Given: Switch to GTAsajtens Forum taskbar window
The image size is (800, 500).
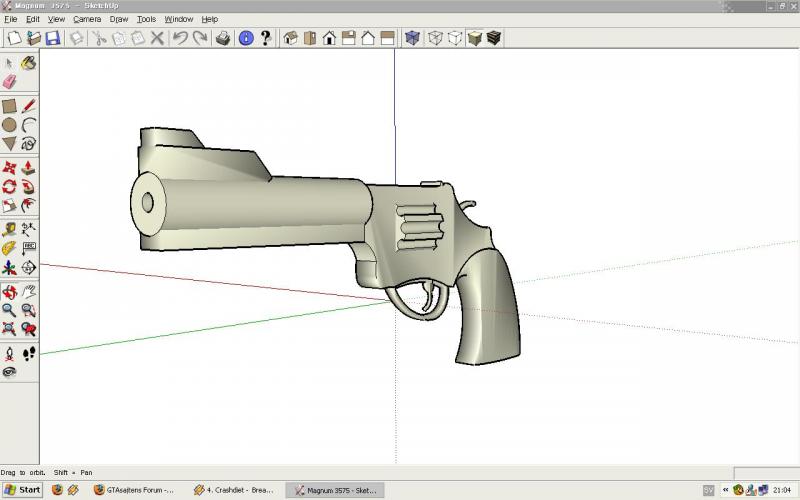Looking at the screenshot, I should pos(133,490).
